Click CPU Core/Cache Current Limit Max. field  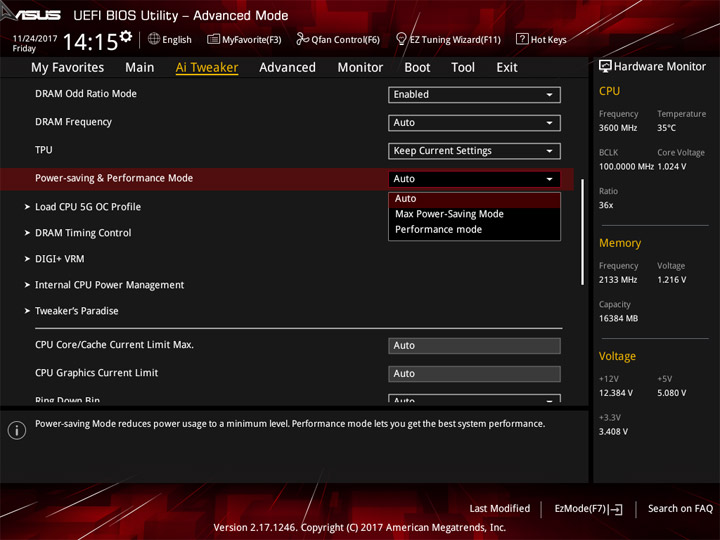pos(474,345)
